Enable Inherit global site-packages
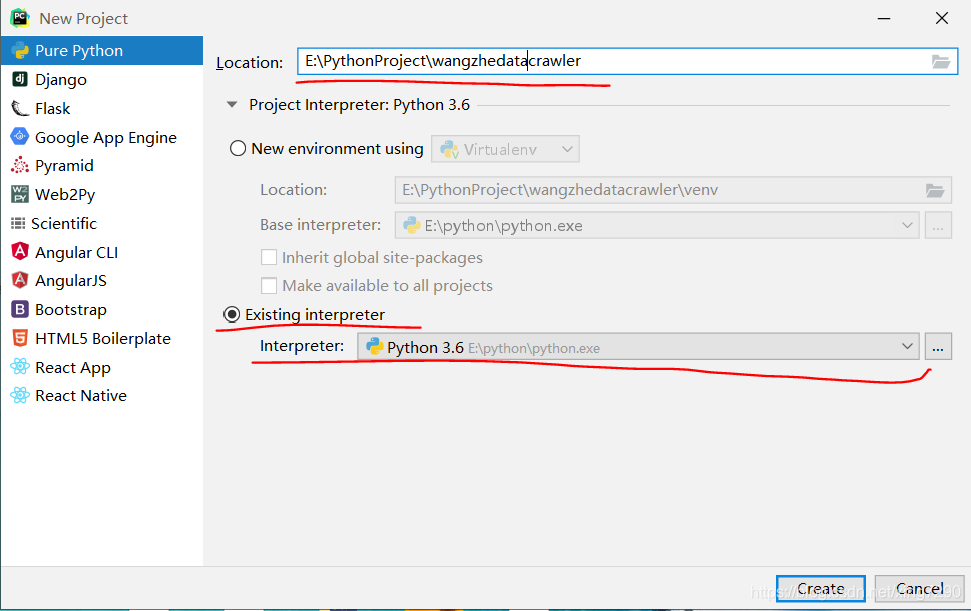 269,257
